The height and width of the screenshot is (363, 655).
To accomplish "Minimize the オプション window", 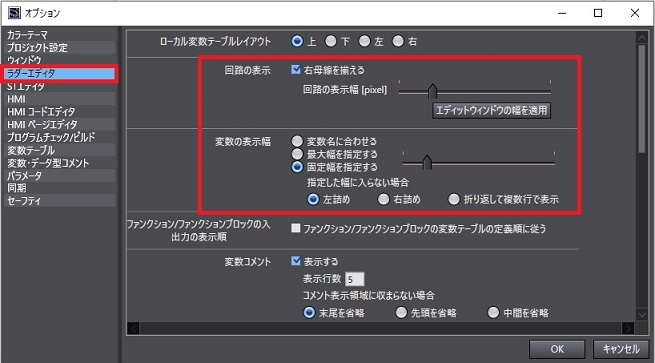I will coord(562,13).
